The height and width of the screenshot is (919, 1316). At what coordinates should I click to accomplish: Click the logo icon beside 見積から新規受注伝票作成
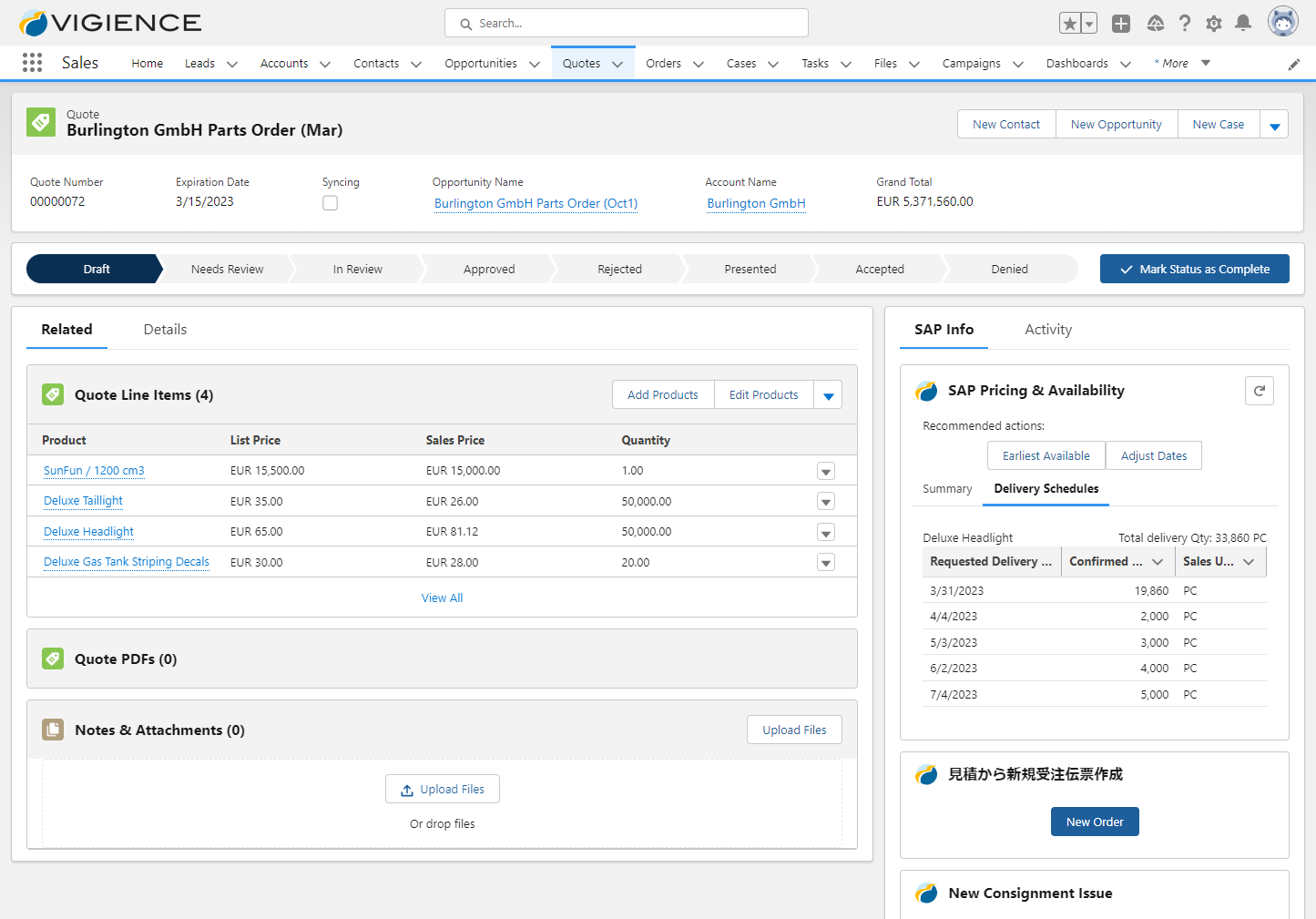coord(926,774)
